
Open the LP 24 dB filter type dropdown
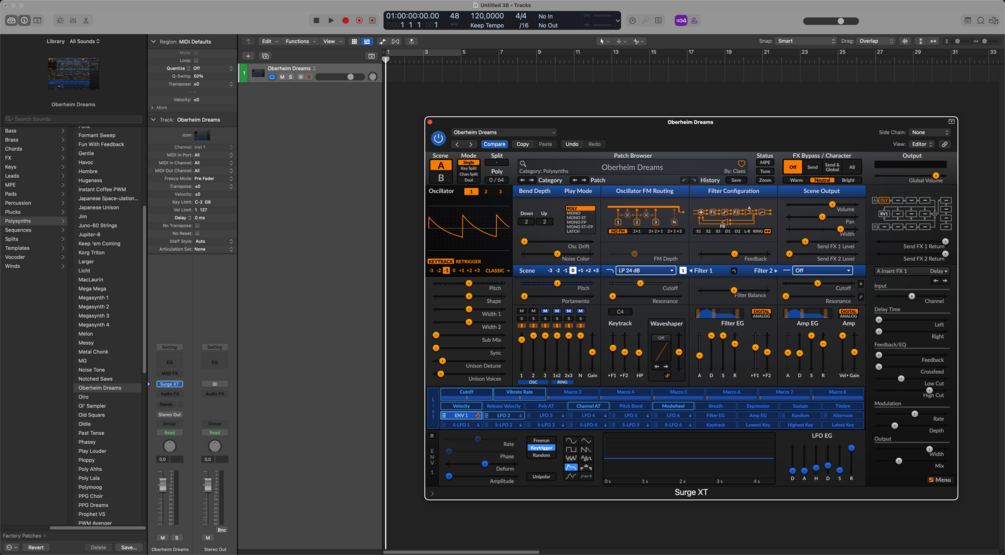645,270
